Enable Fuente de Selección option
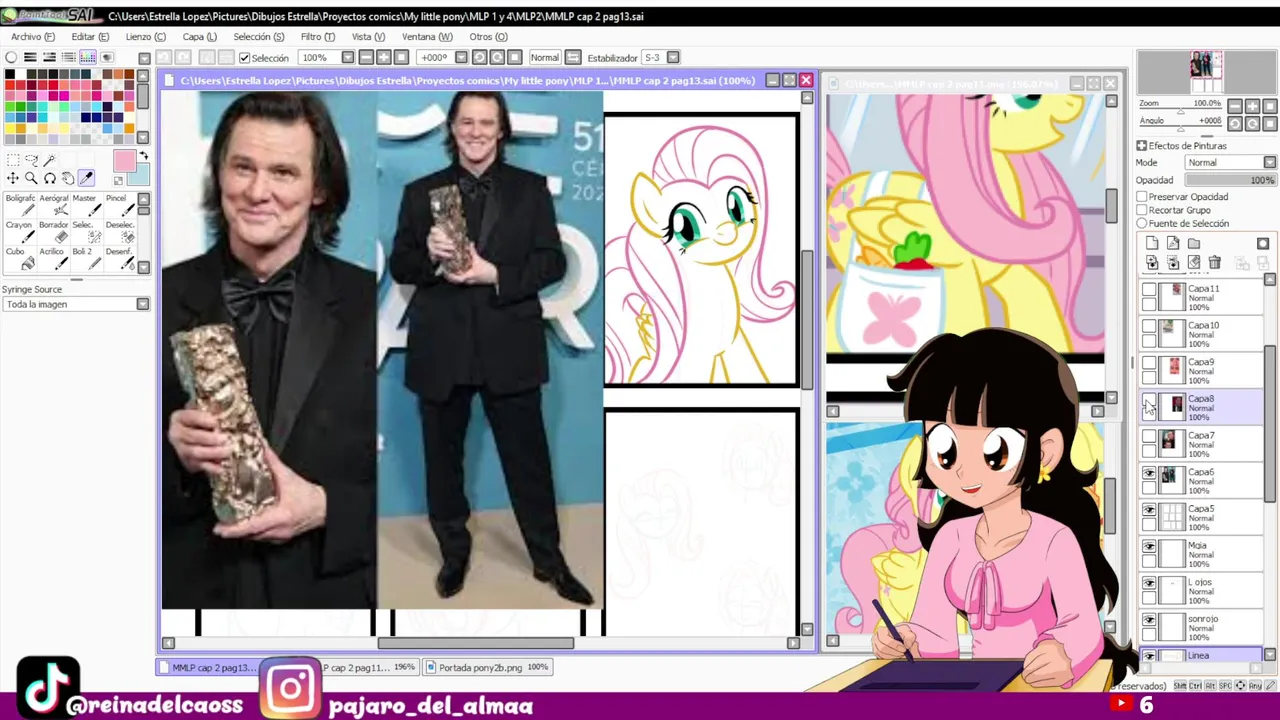The image size is (1280, 720). click(1142, 223)
